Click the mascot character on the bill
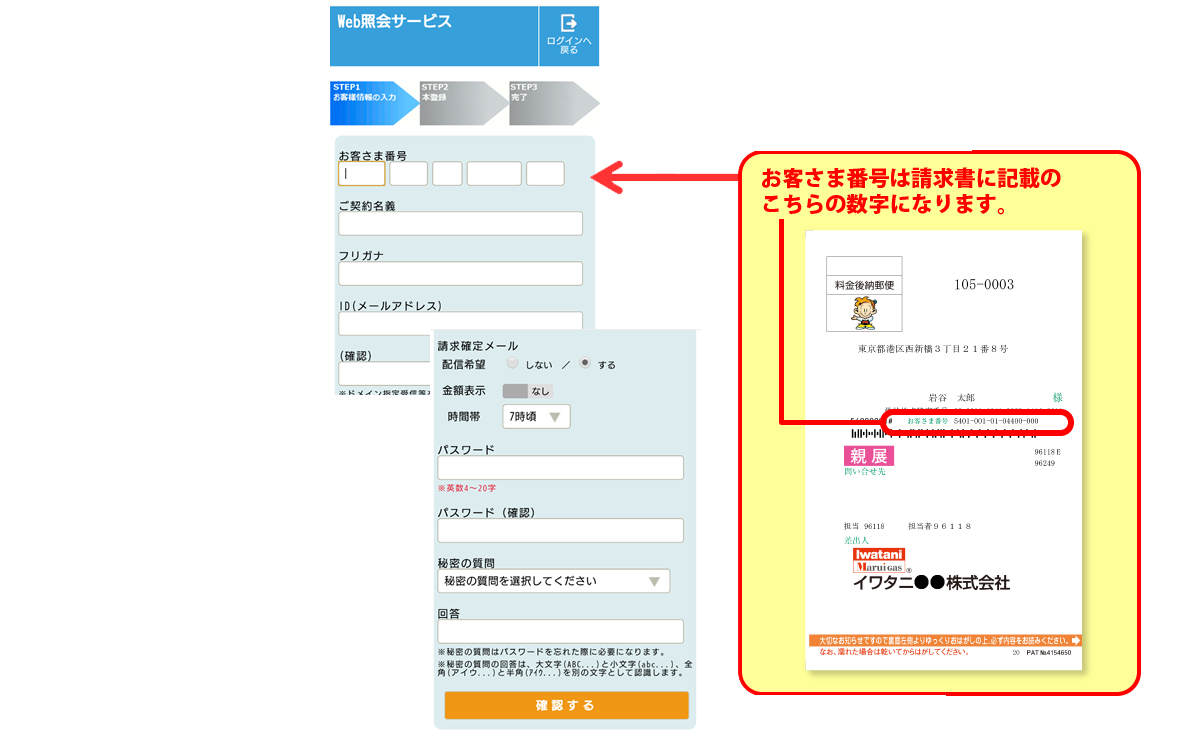Image resolution: width=1200 pixels, height=753 pixels. coord(863,313)
